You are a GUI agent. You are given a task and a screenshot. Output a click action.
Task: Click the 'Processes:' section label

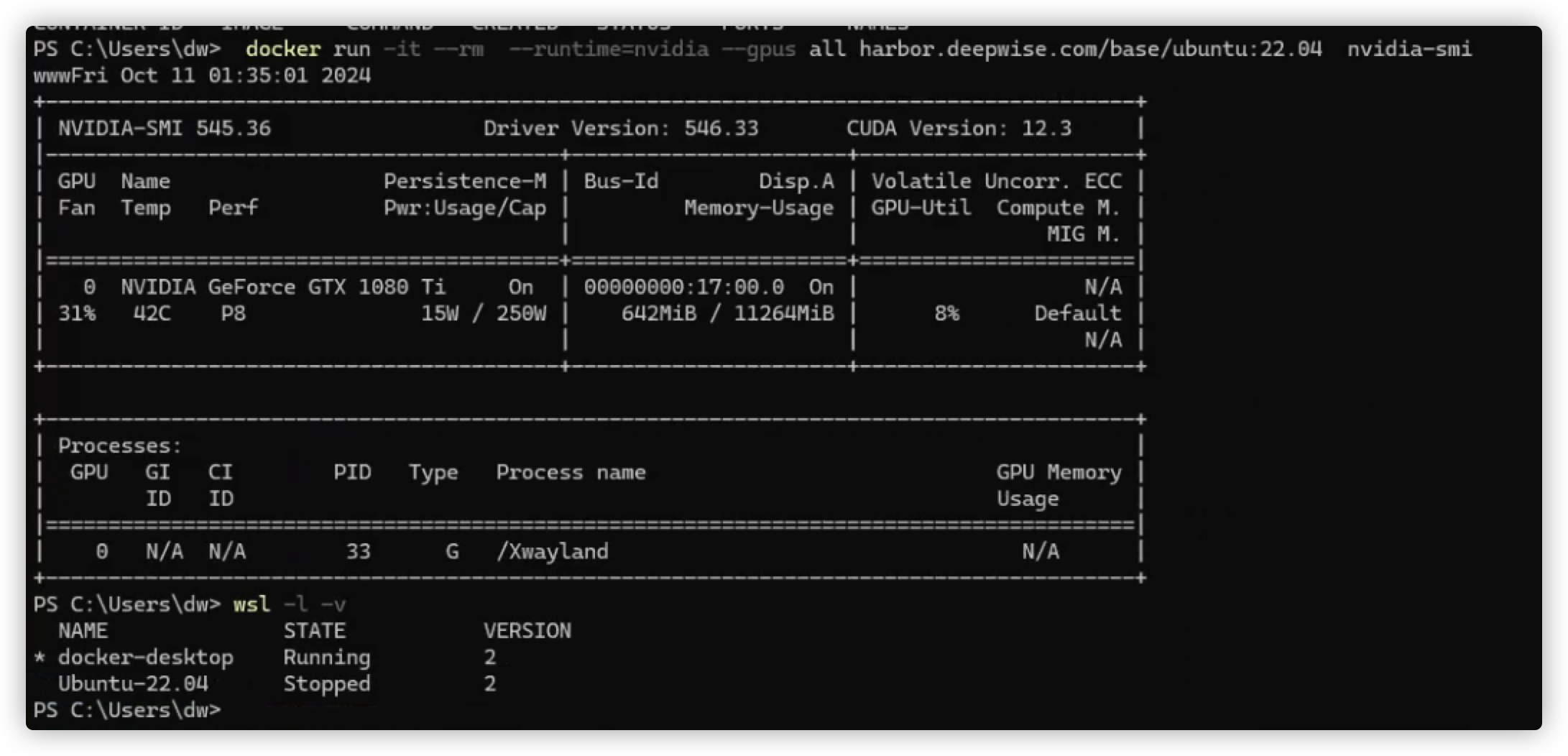point(120,446)
